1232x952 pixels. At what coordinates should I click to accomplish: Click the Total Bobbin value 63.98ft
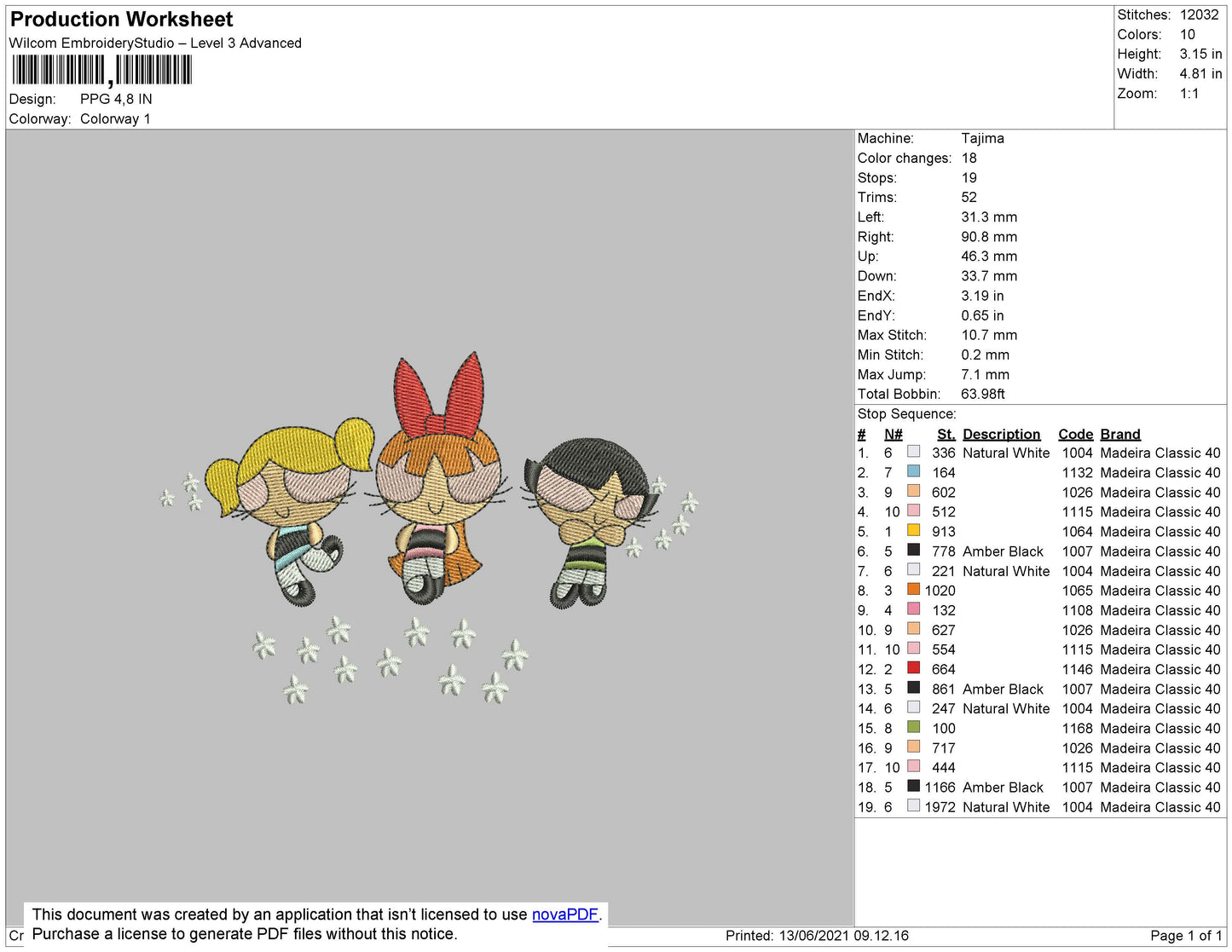pos(983,394)
